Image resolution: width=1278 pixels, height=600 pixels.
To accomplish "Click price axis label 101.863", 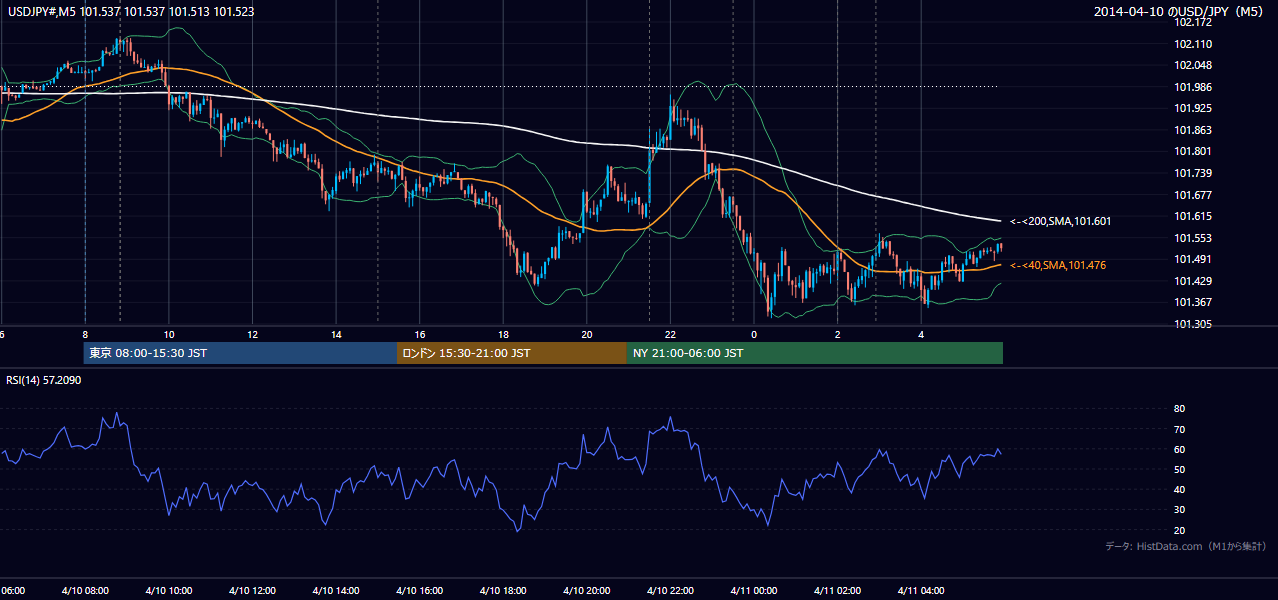I will coord(1193,130).
